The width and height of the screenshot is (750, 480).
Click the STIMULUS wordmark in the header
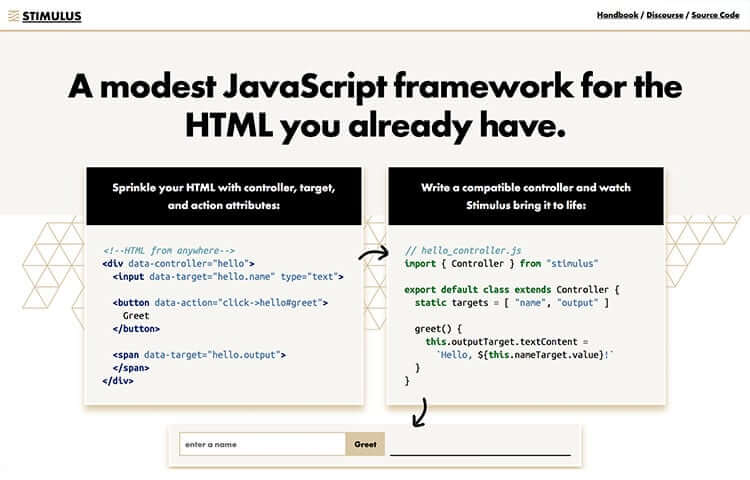click(52, 15)
